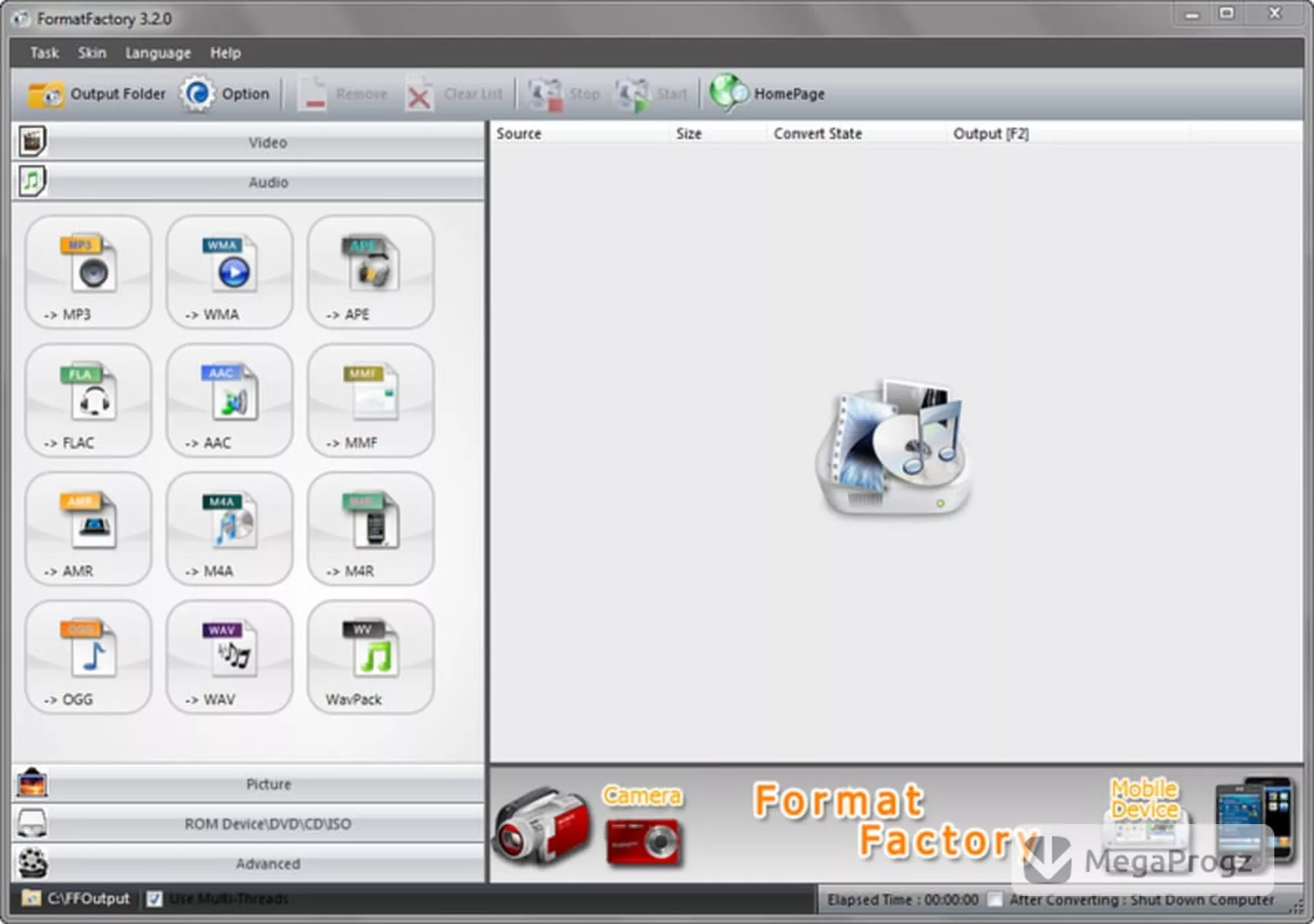Toggle the Use Multi-Threads checkbox
1314x924 pixels.
(x=155, y=899)
